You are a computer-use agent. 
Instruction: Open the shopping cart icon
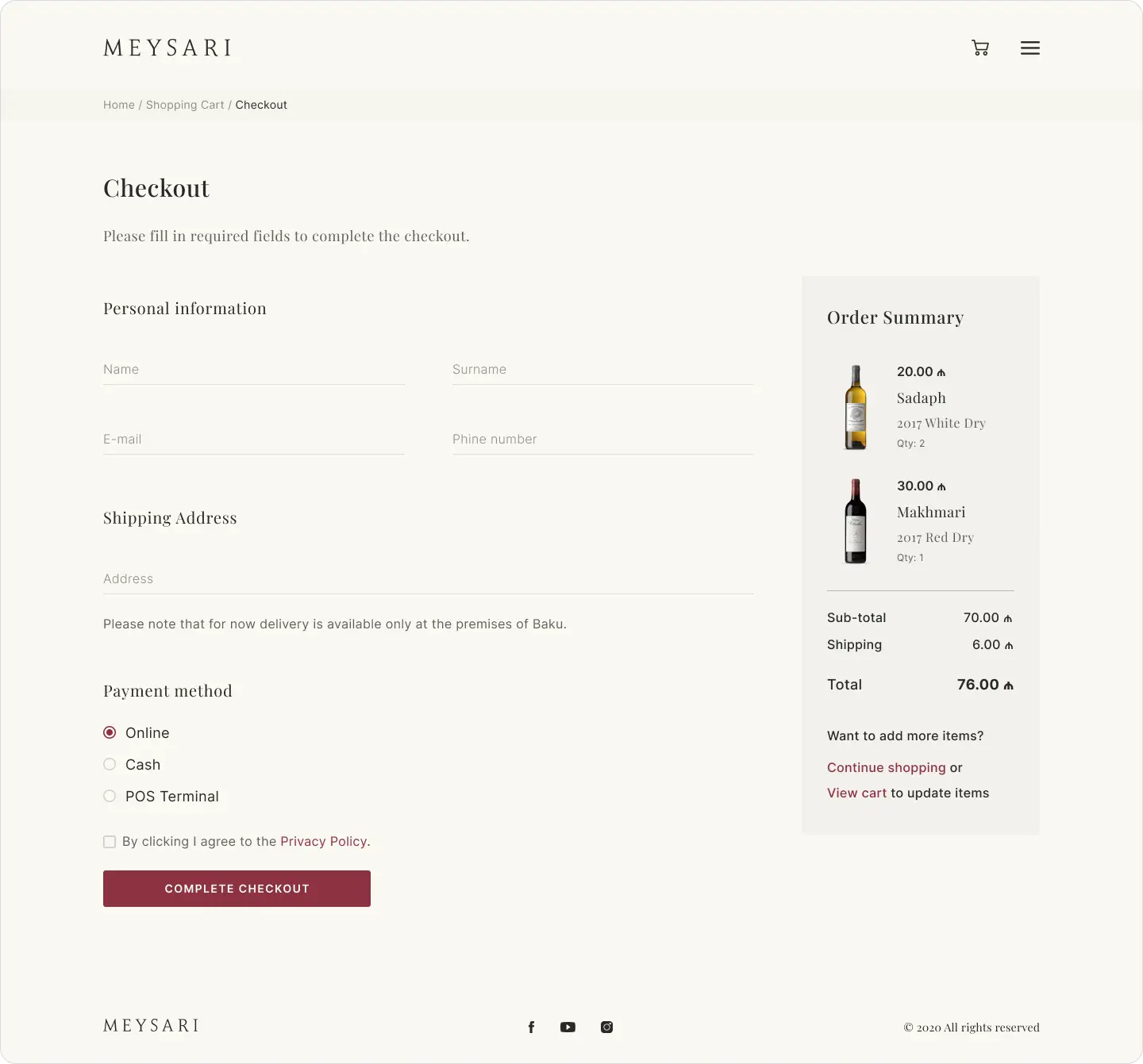(x=980, y=48)
